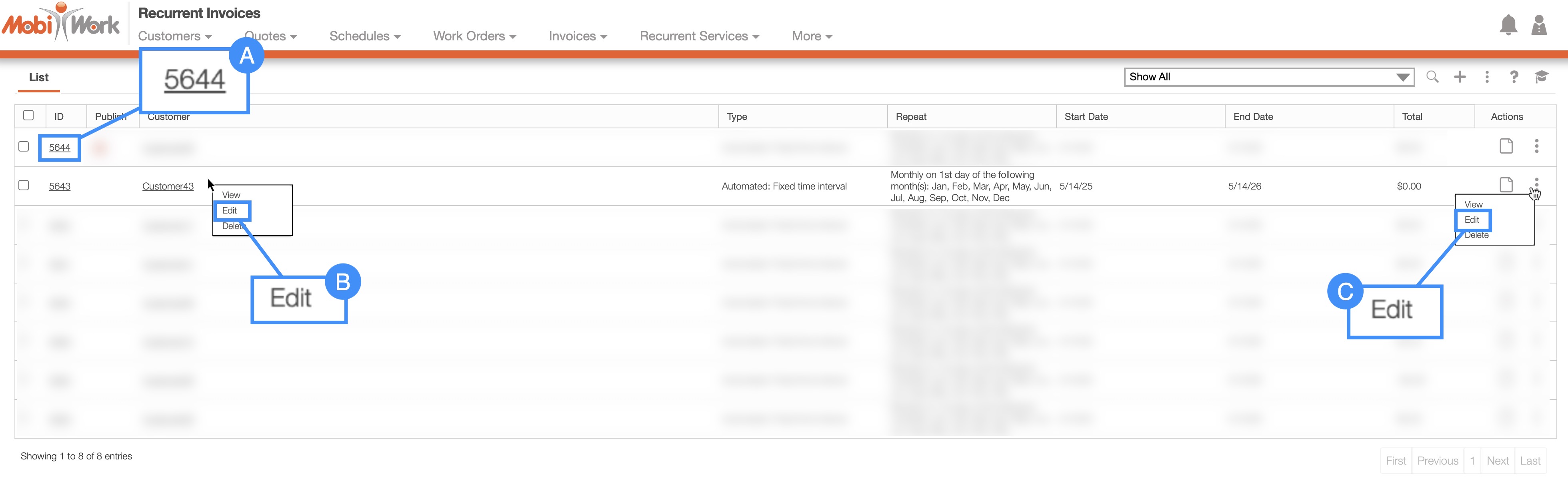
Task: Open the question mark help icon
Action: click(1514, 77)
